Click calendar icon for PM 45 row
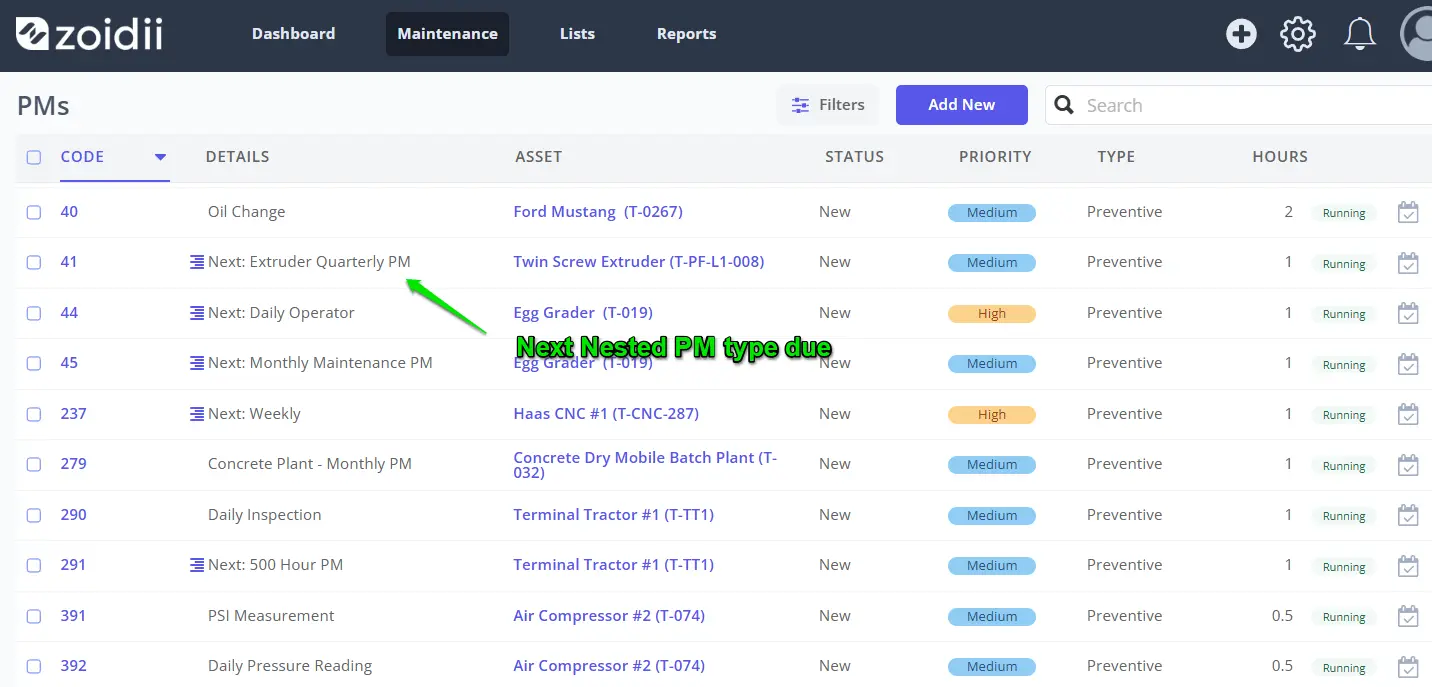Viewport: 1432px width, 687px height. coord(1408,364)
